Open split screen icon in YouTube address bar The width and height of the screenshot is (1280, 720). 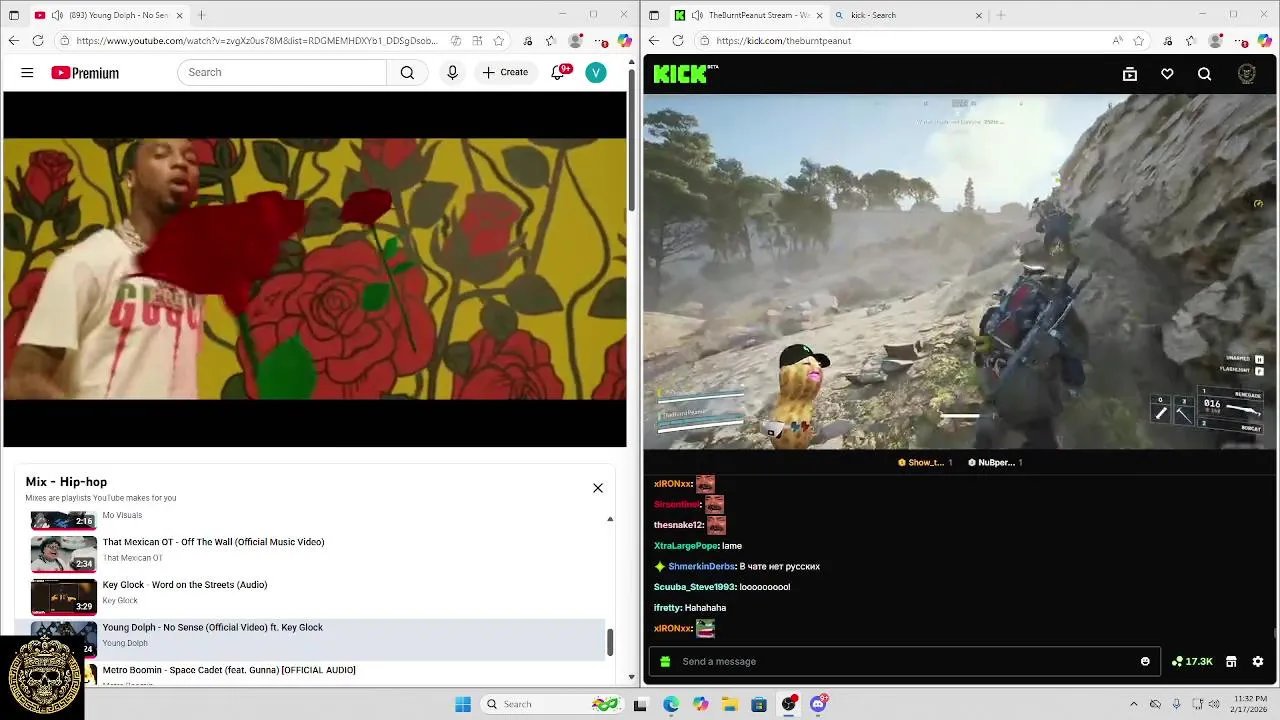(x=477, y=40)
